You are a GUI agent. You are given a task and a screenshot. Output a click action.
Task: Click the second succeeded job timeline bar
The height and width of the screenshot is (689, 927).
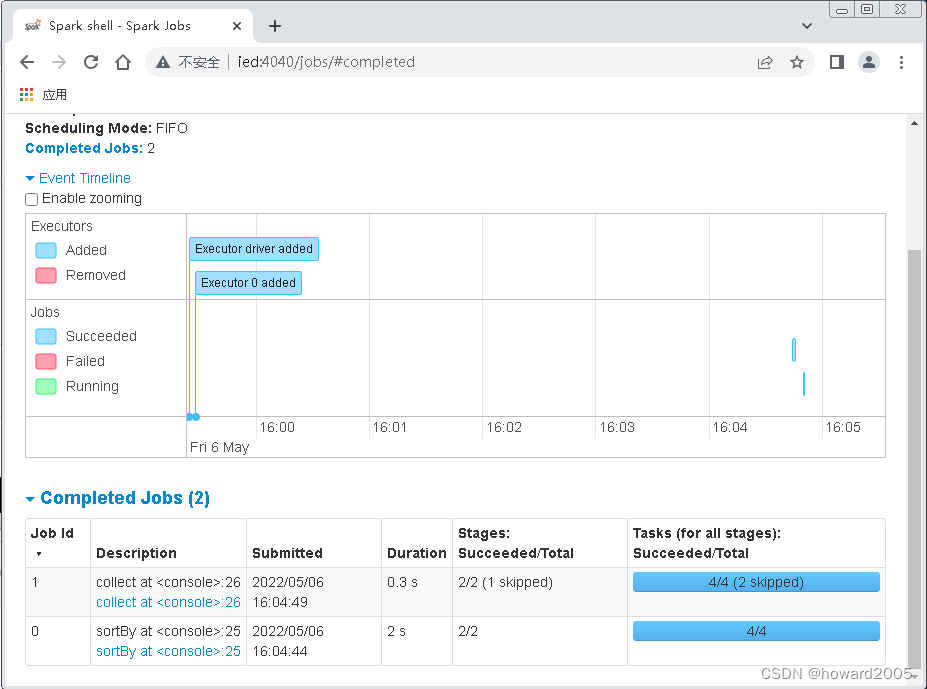804,384
